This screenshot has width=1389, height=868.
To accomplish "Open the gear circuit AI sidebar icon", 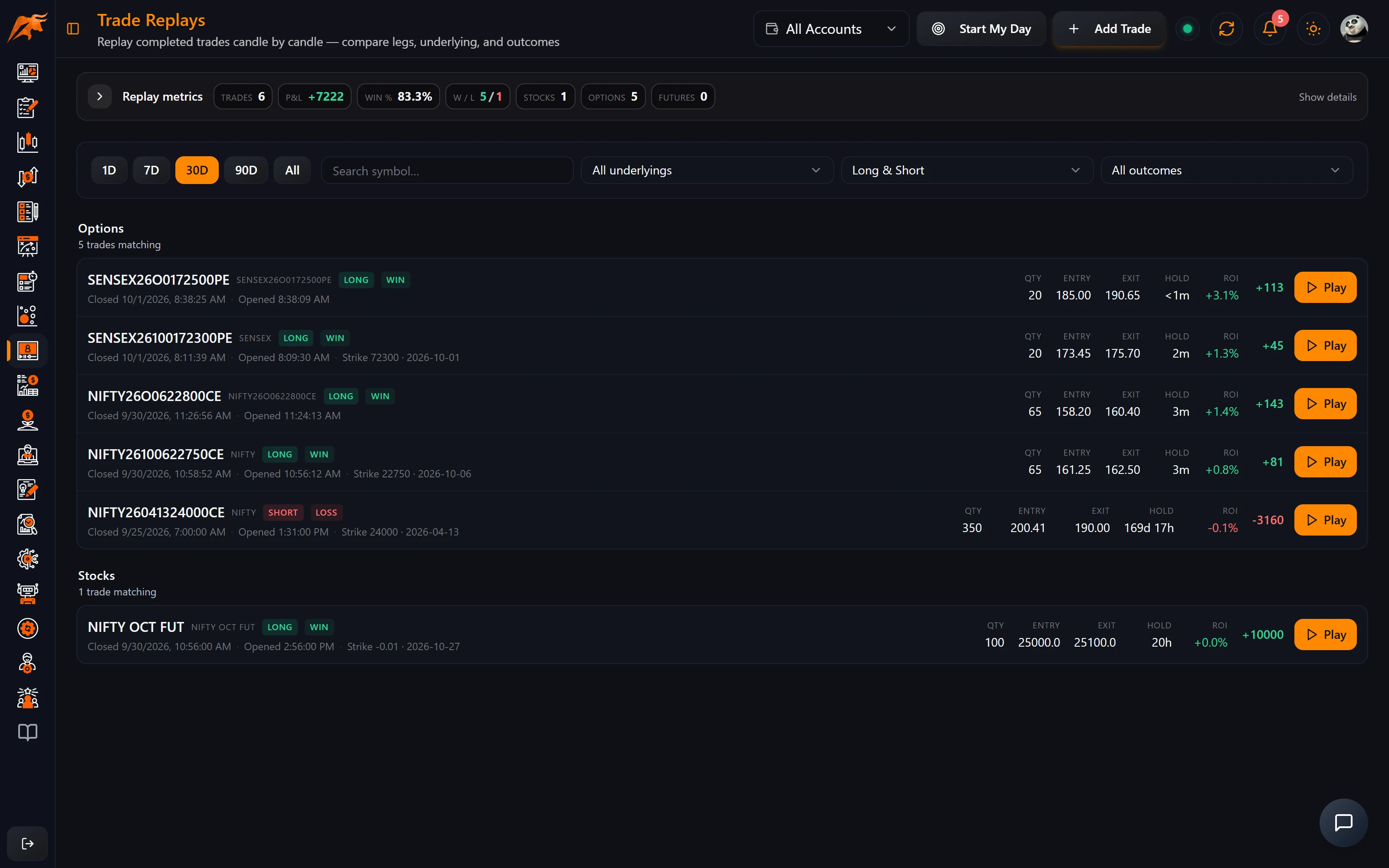I will [x=27, y=559].
